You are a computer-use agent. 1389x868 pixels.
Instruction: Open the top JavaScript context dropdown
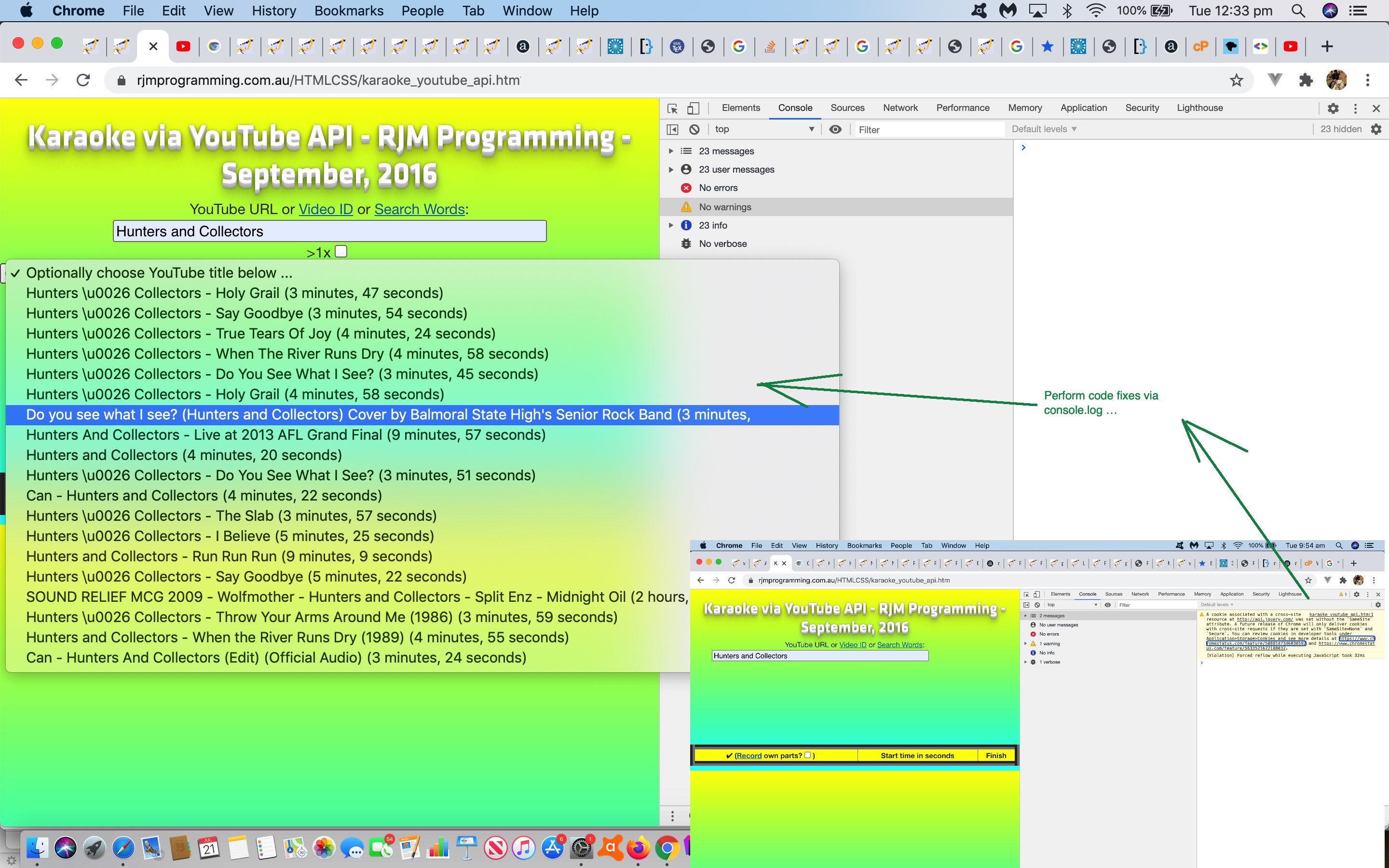pyautogui.click(x=764, y=129)
